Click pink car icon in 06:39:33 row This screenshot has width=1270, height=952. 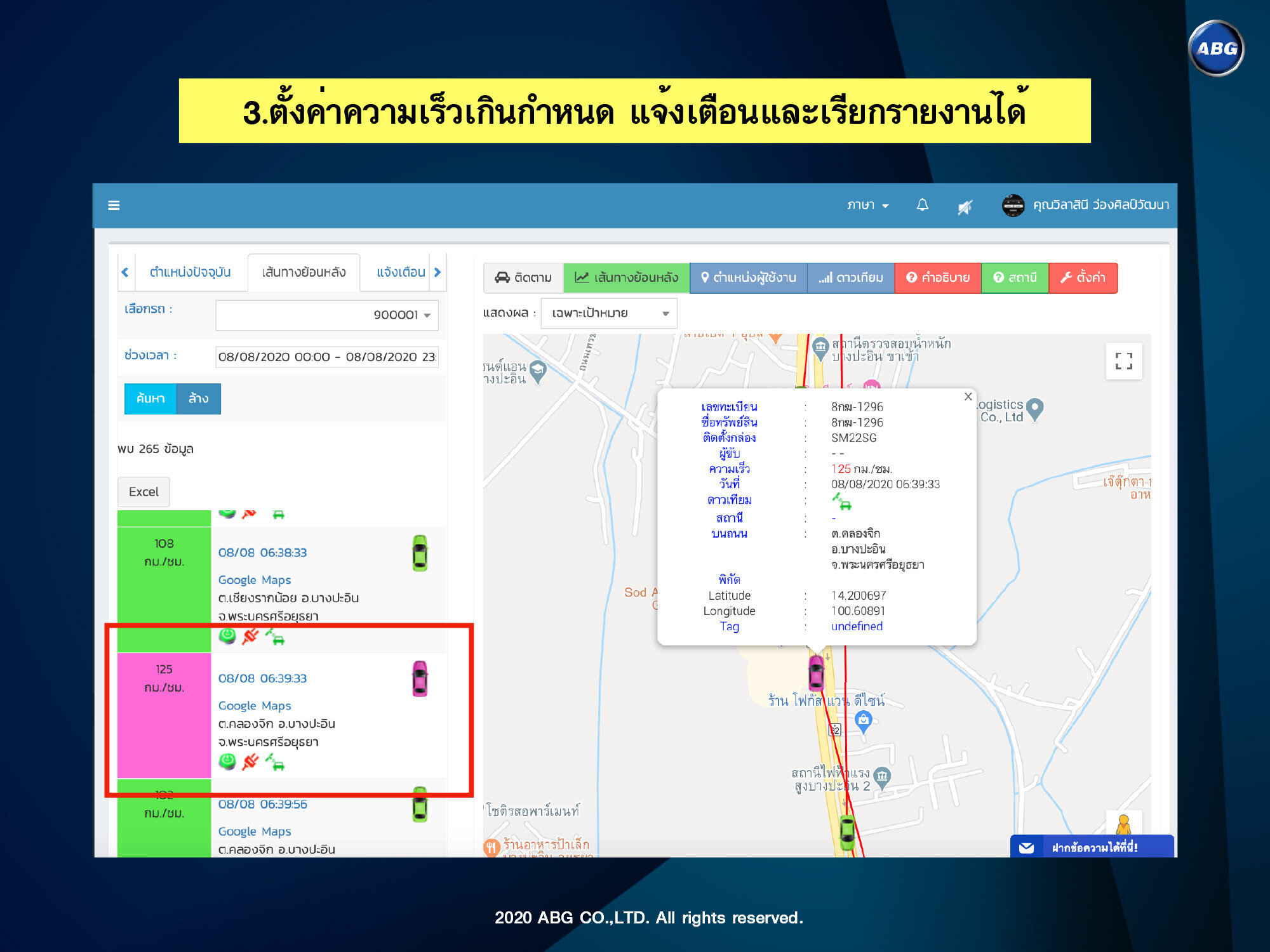point(420,678)
